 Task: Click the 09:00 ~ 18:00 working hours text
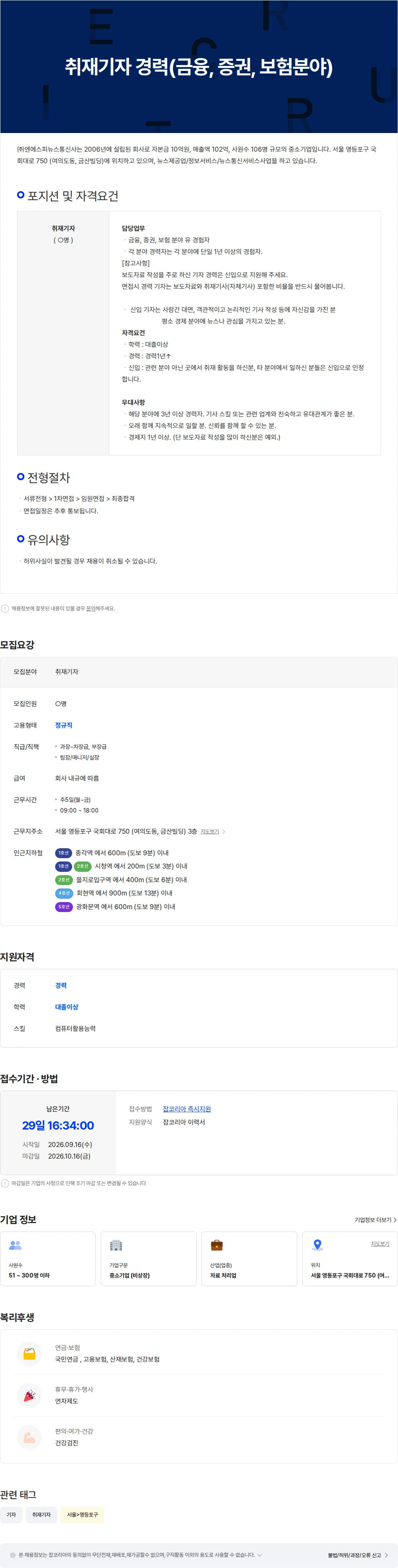79,810
